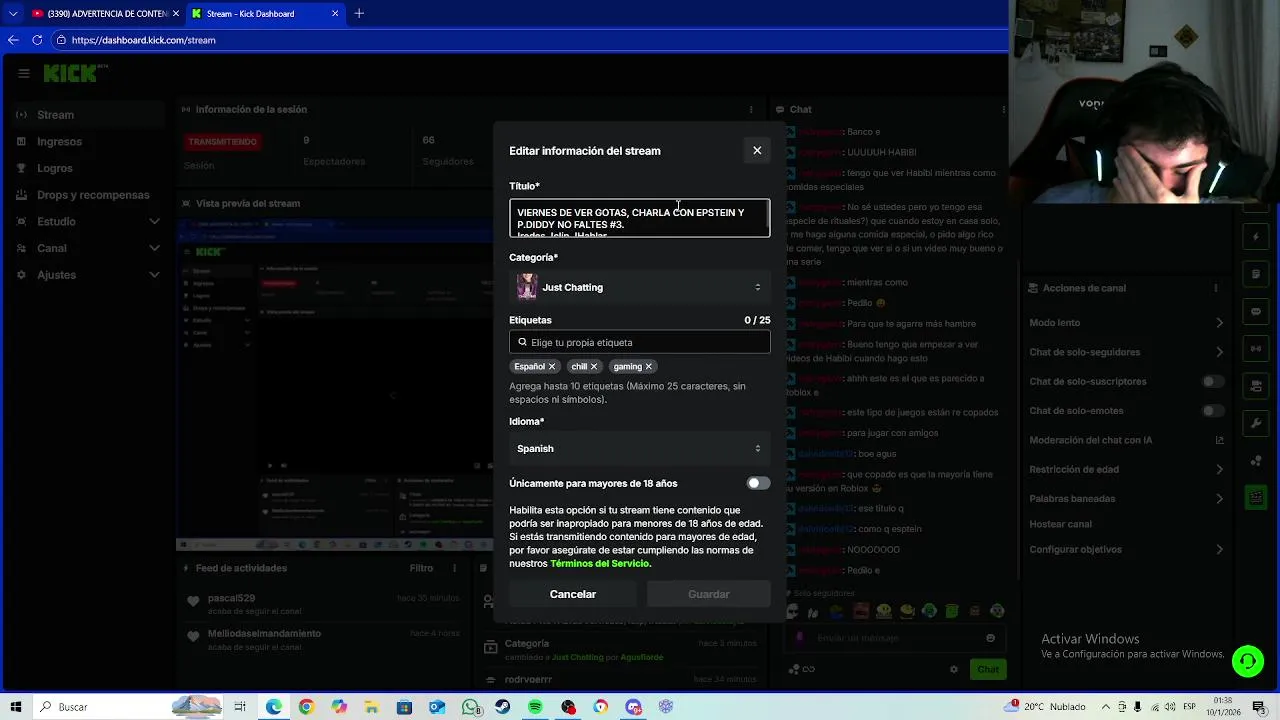Click the Enviar un mensaje chat field
The image size is (1280, 720).
(897, 638)
